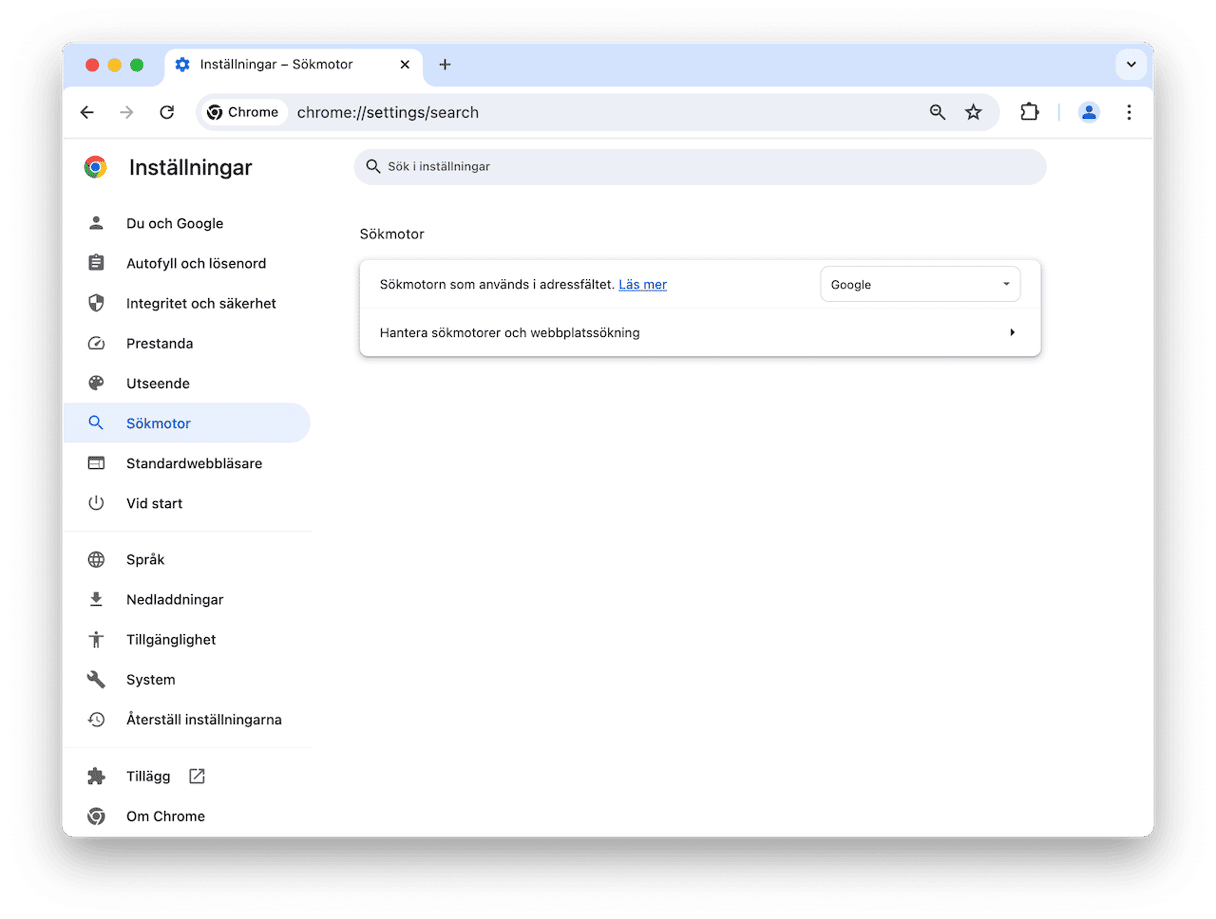Open the Om Chrome page

point(165,816)
